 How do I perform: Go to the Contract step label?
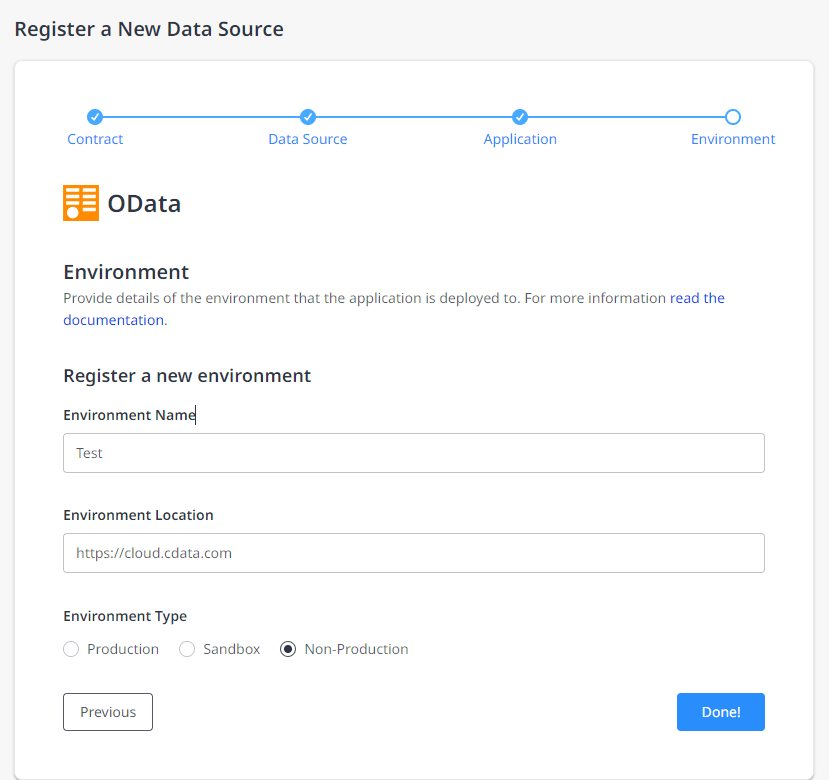tap(95, 139)
